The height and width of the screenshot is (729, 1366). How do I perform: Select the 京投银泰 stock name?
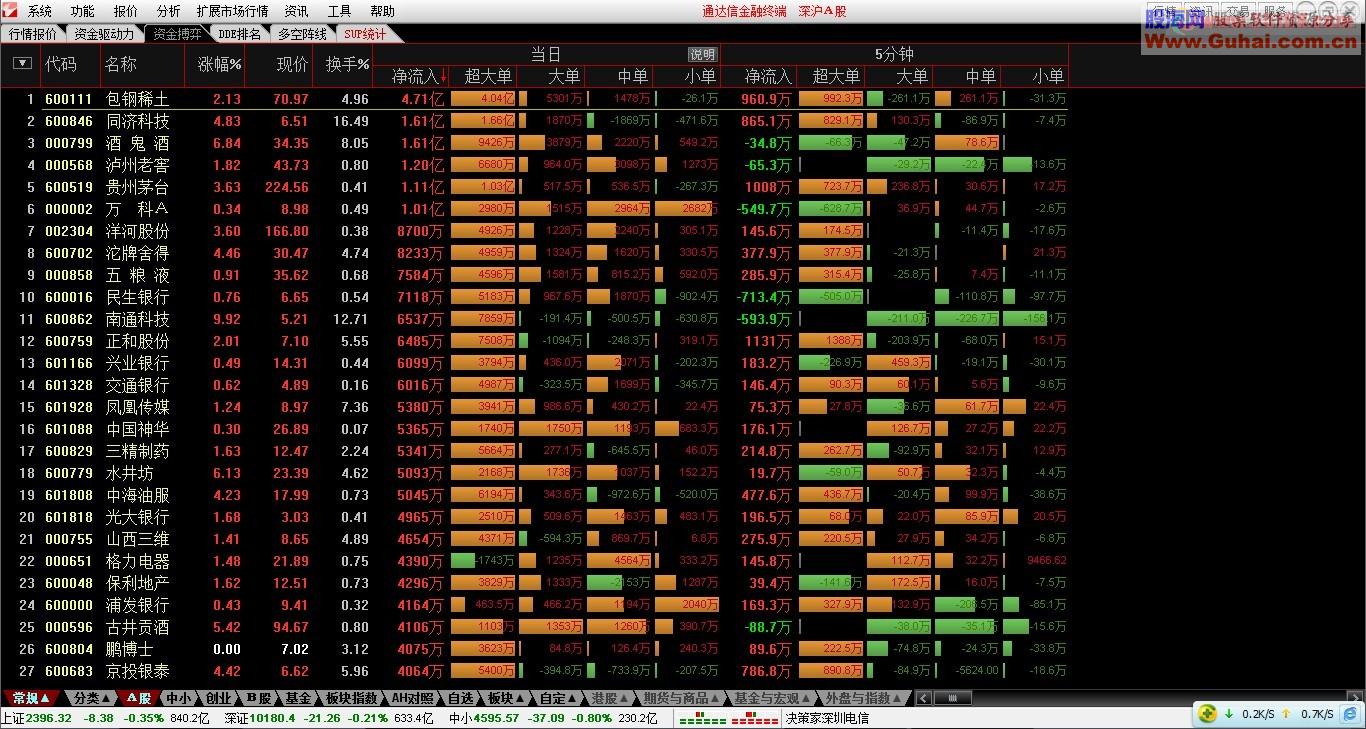[137, 671]
